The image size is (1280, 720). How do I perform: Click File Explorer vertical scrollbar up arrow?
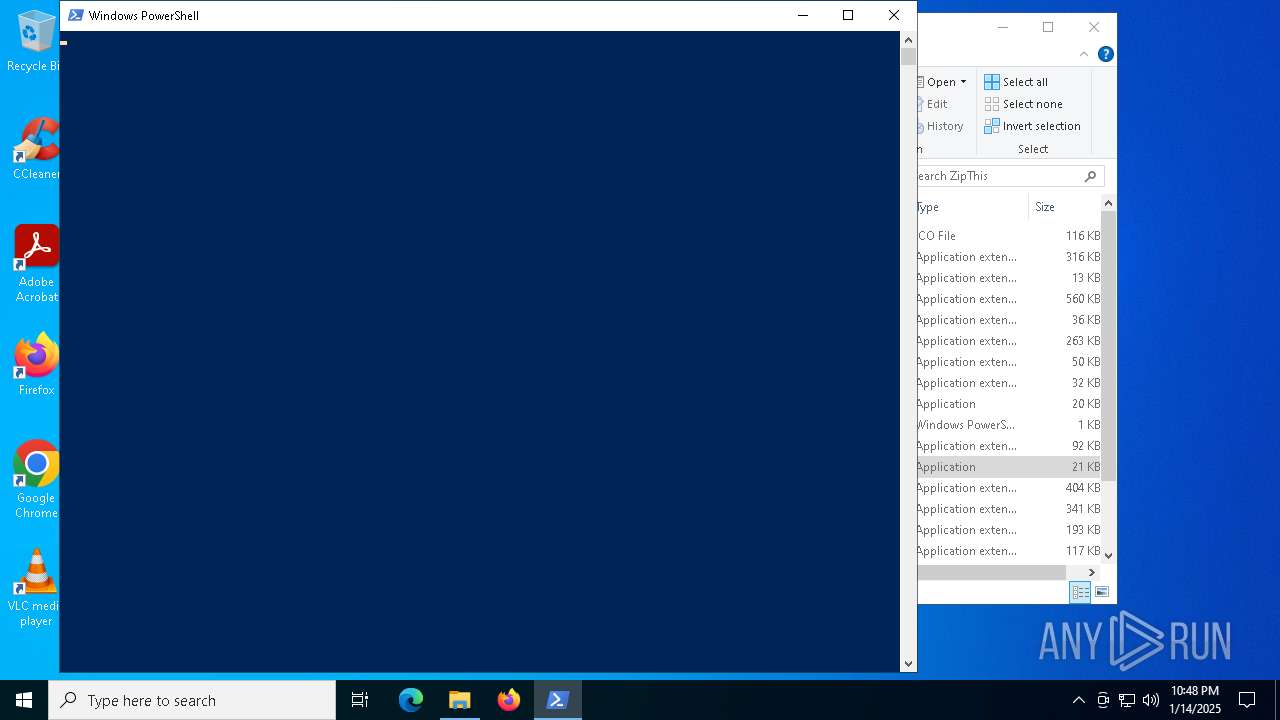(x=1108, y=204)
